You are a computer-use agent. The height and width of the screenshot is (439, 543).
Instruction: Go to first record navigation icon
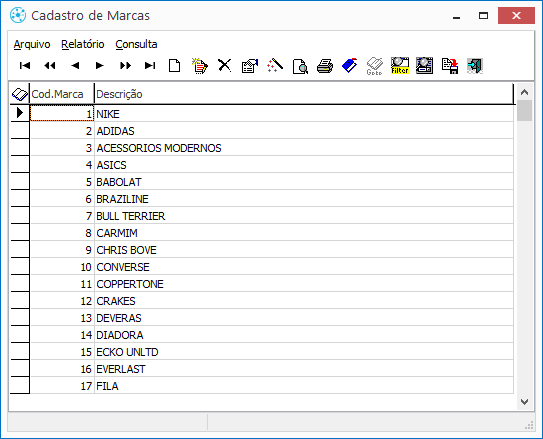pyautogui.click(x=25, y=65)
